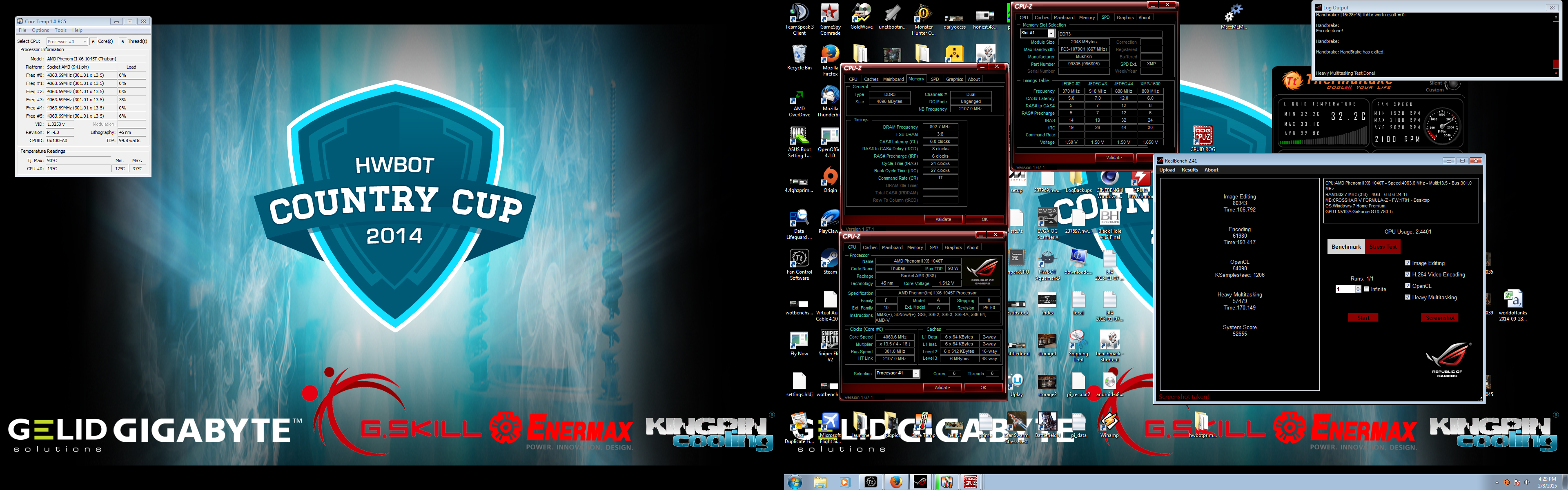This screenshot has width=1568, height=490.
Task: Click OK in the CPU-Z Memory window
Action: (984, 219)
